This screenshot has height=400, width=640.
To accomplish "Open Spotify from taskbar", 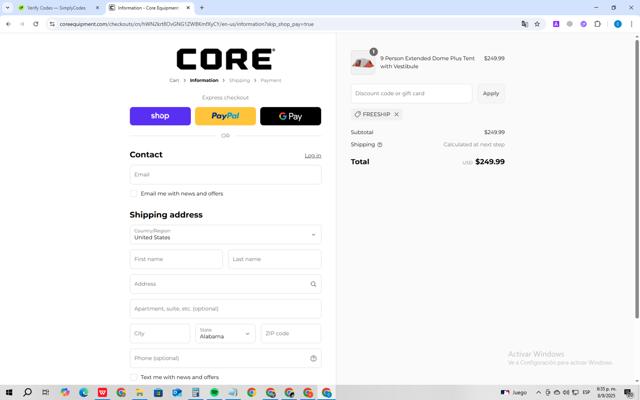I will [x=214, y=393].
